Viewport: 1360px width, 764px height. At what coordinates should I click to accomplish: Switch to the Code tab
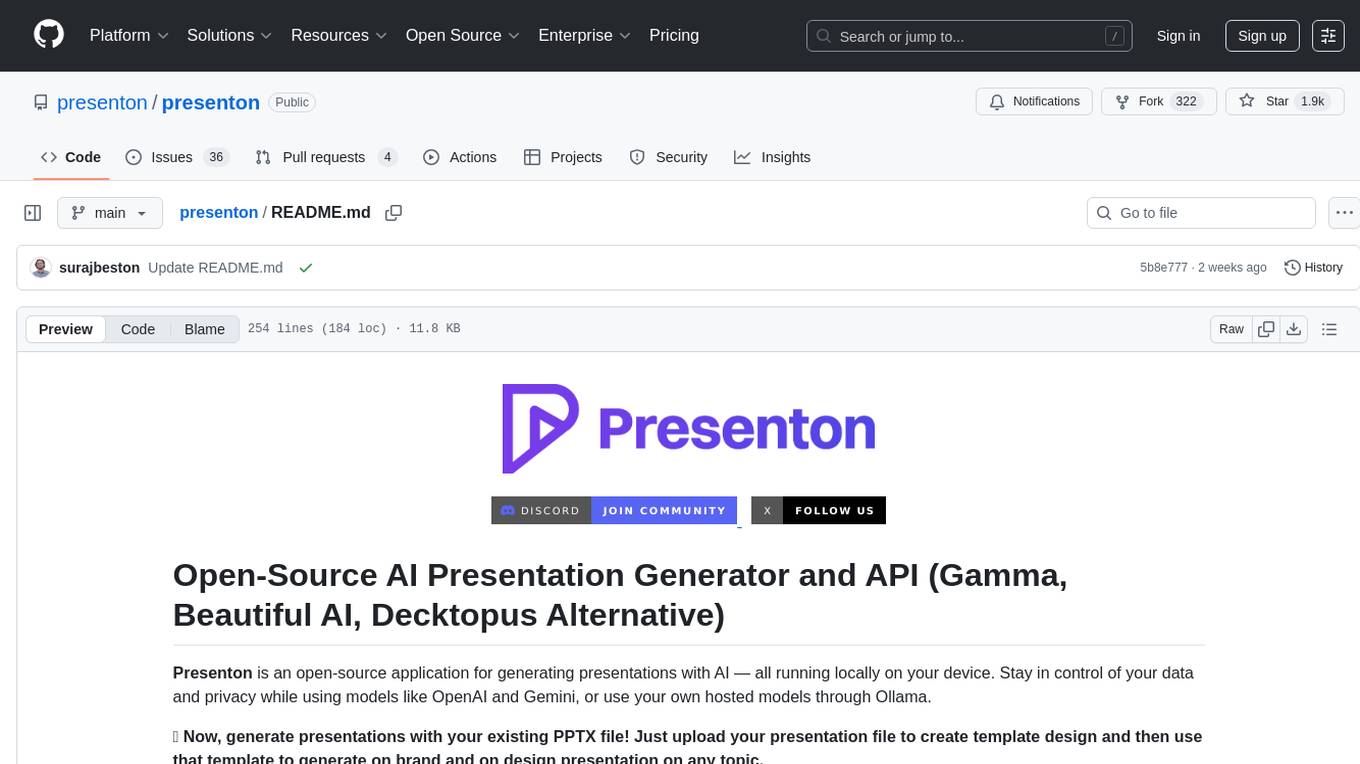click(x=71, y=157)
